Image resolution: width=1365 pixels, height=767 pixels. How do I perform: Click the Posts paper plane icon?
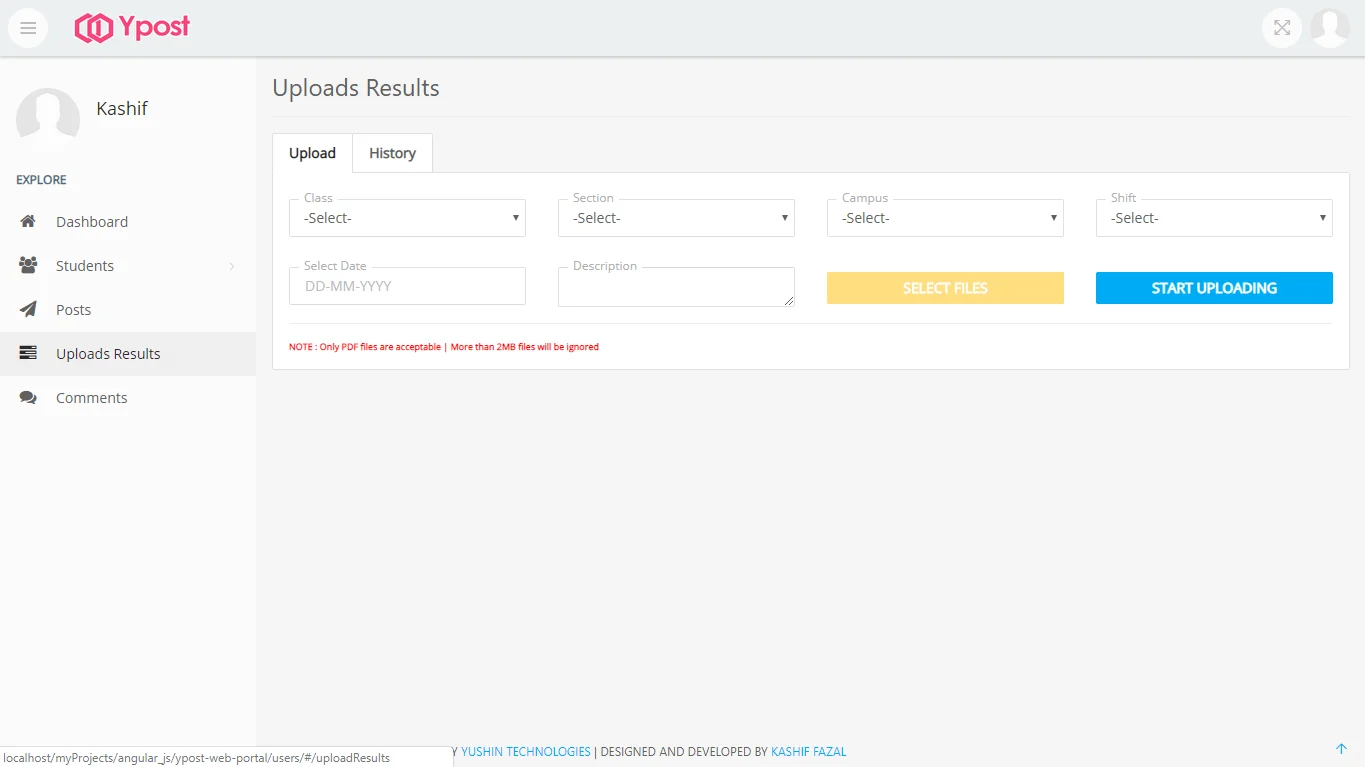28,310
